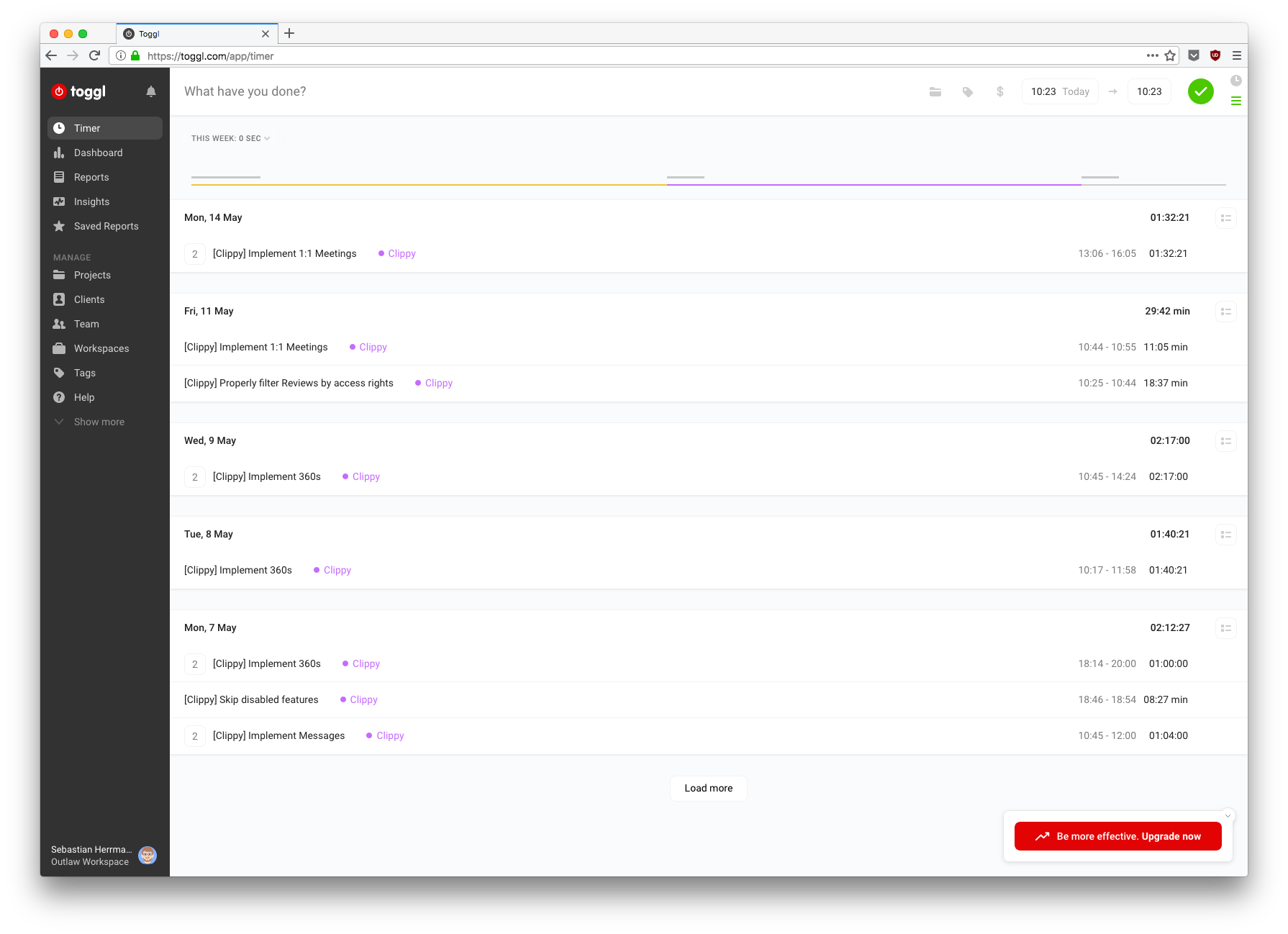Edit start time 10:23 Today field

point(1060,91)
